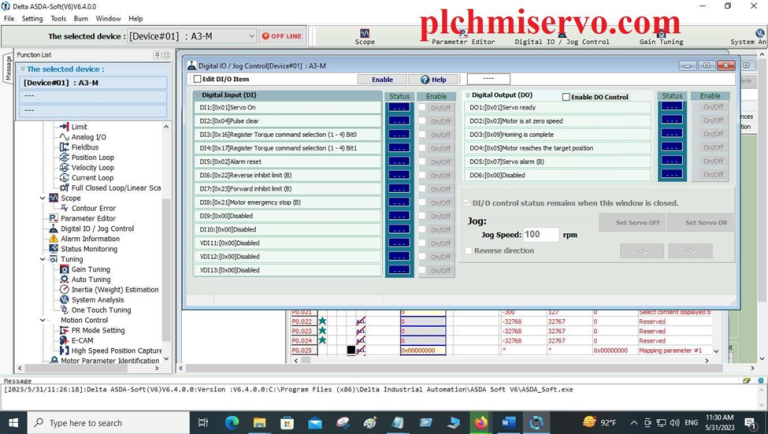Open the Tools menu
768x434 pixels.
[58, 19]
